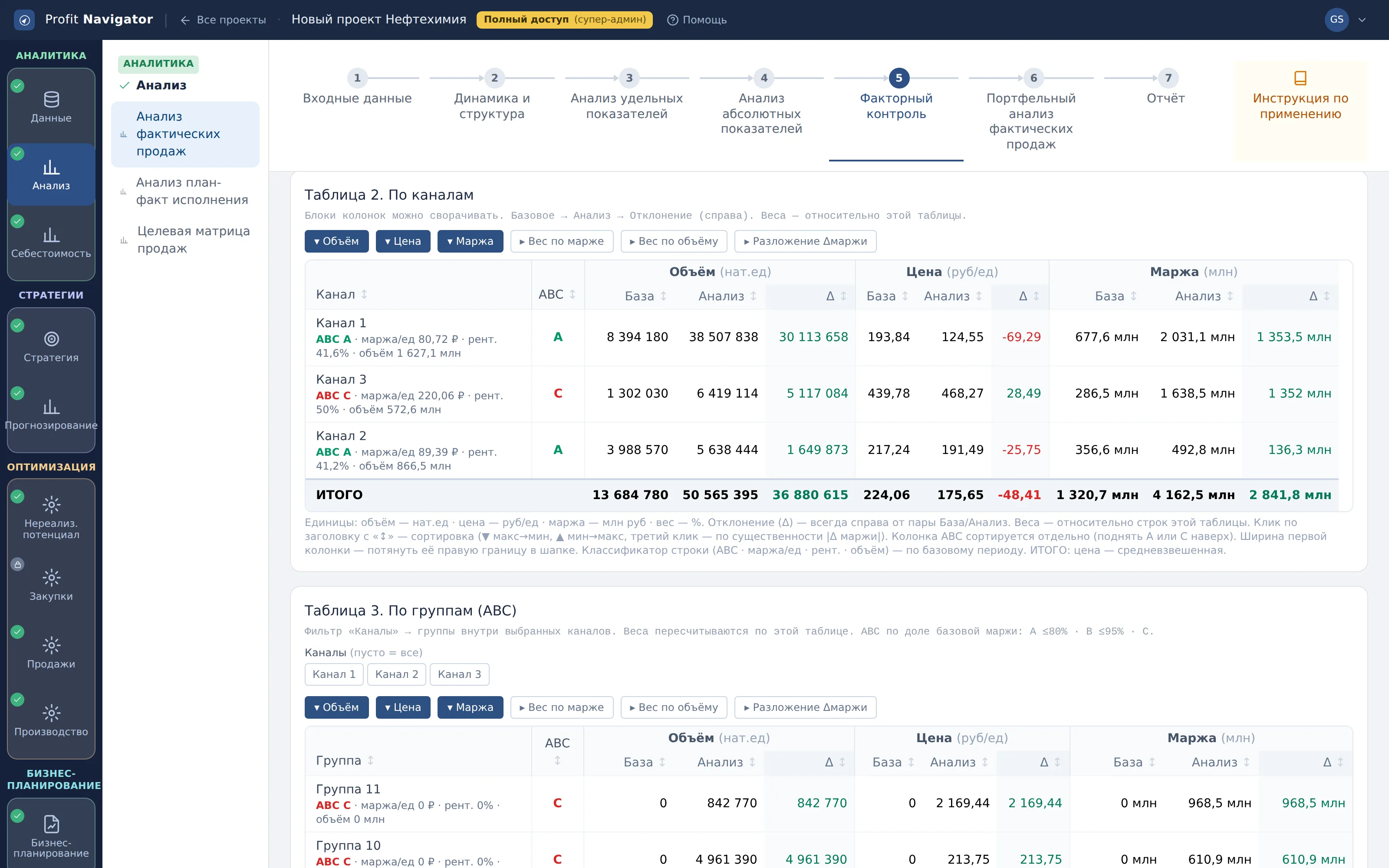Image resolution: width=1389 pixels, height=868 pixels.
Task: Expand Разложение Δмаржи in Table 3
Action: [805, 707]
